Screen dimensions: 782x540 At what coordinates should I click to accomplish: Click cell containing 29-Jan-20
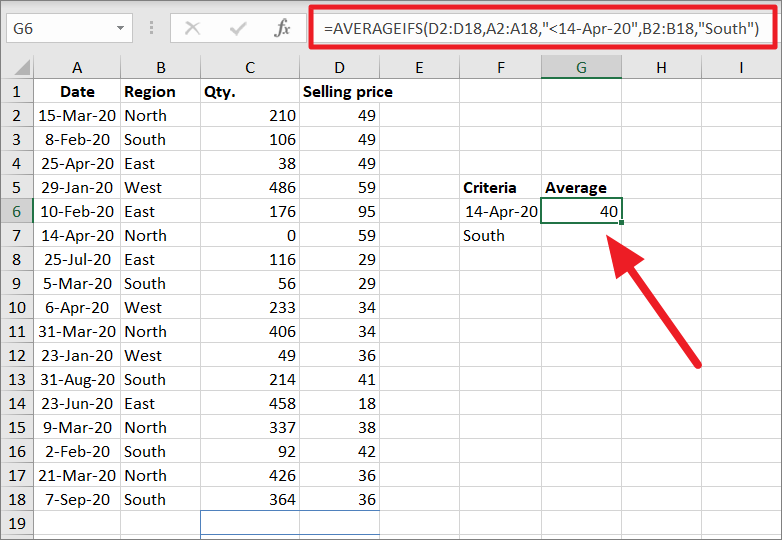[77, 187]
